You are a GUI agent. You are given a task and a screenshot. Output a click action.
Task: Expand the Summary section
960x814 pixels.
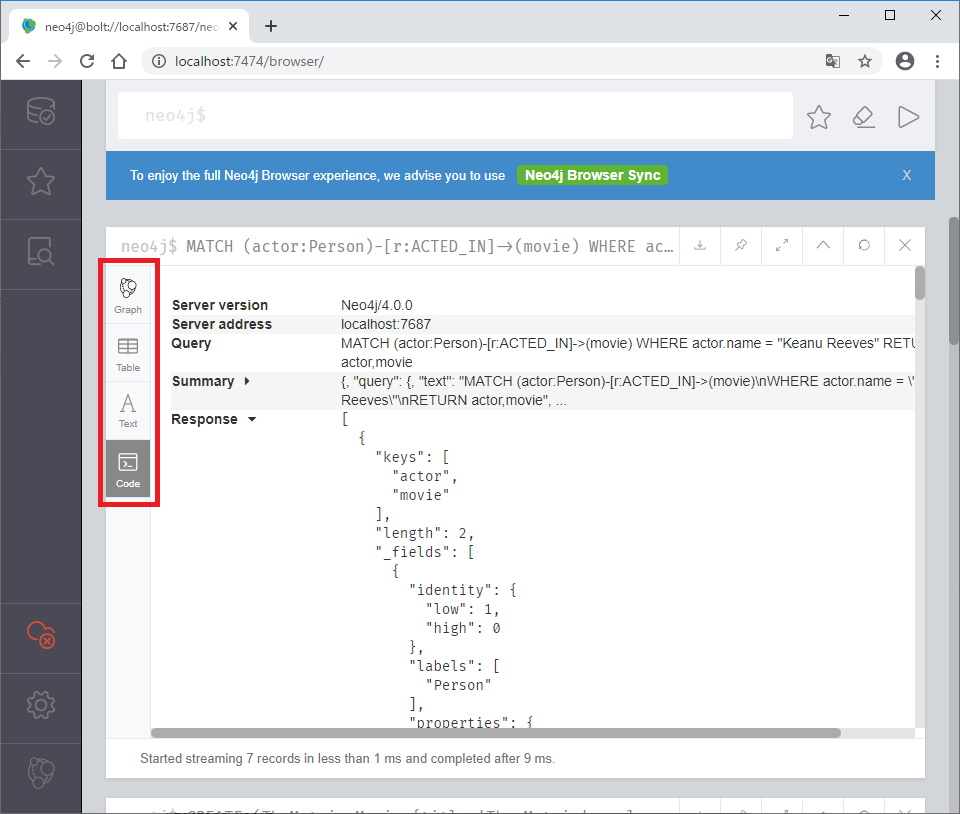pos(246,381)
